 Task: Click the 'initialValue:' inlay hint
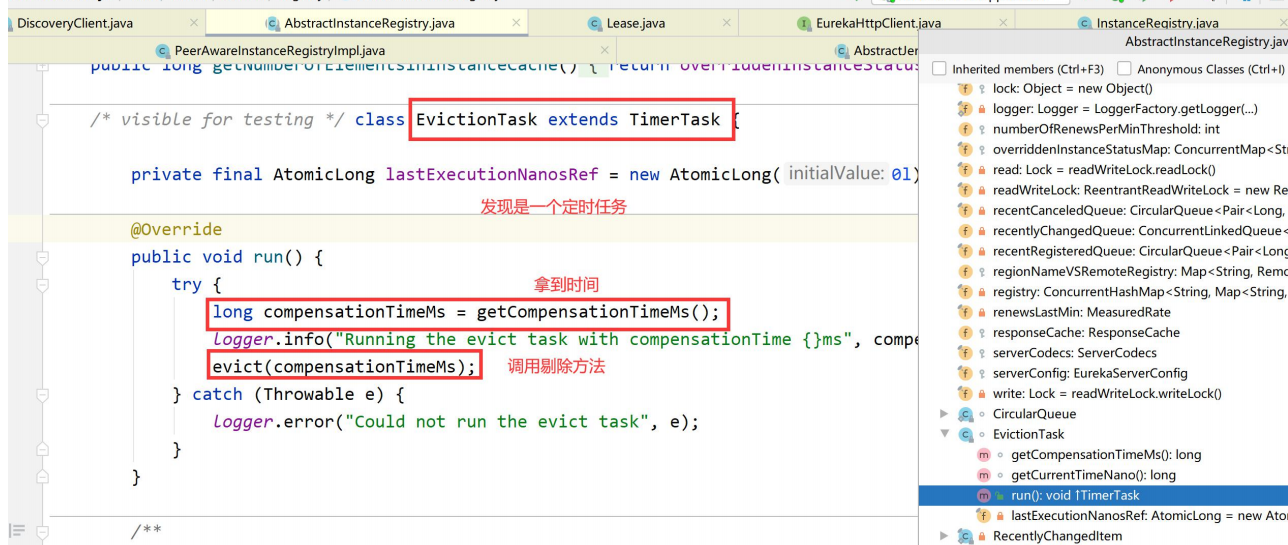click(x=836, y=174)
